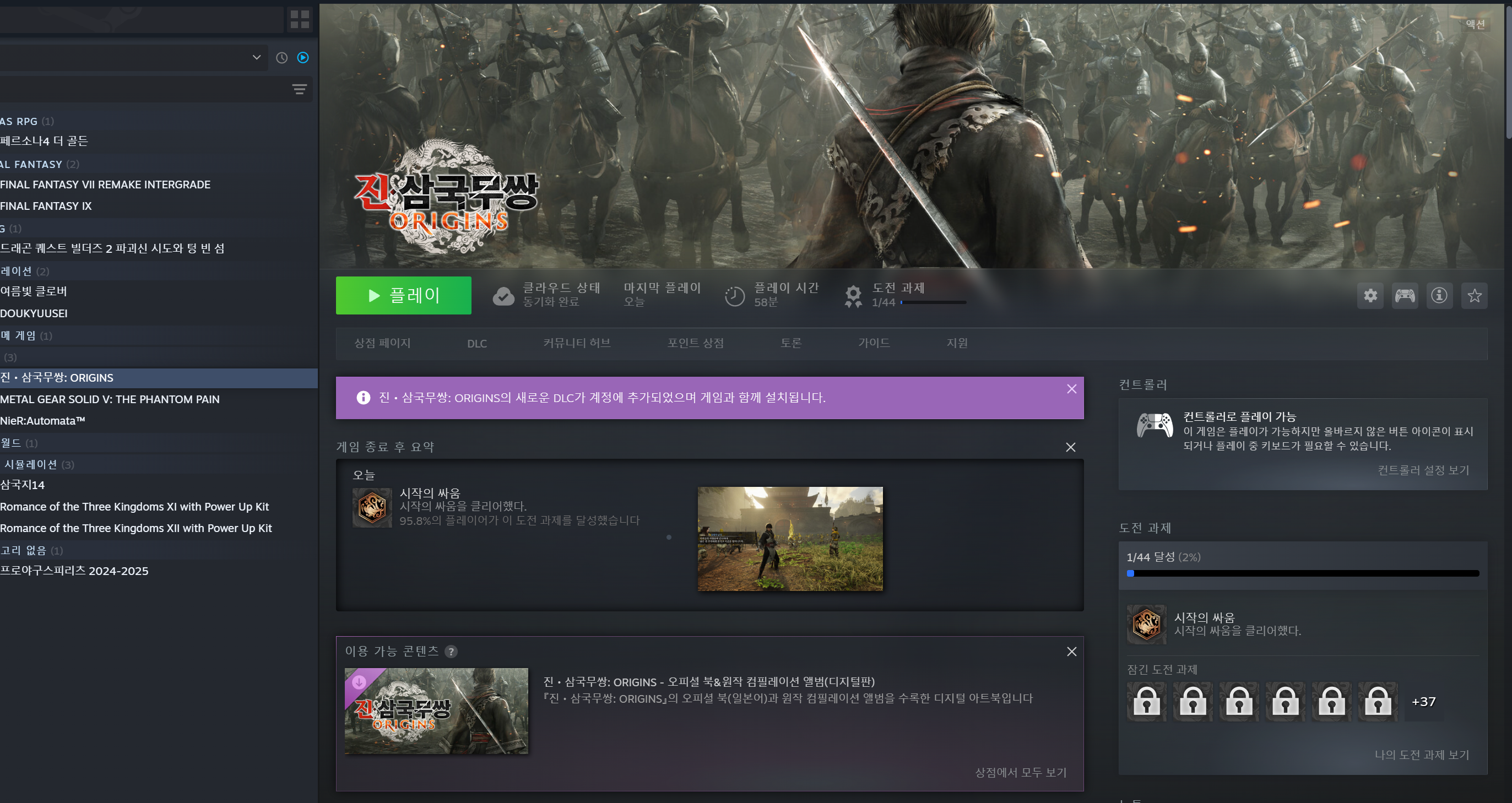Click the last locked achievement icon before +37

point(1378,702)
